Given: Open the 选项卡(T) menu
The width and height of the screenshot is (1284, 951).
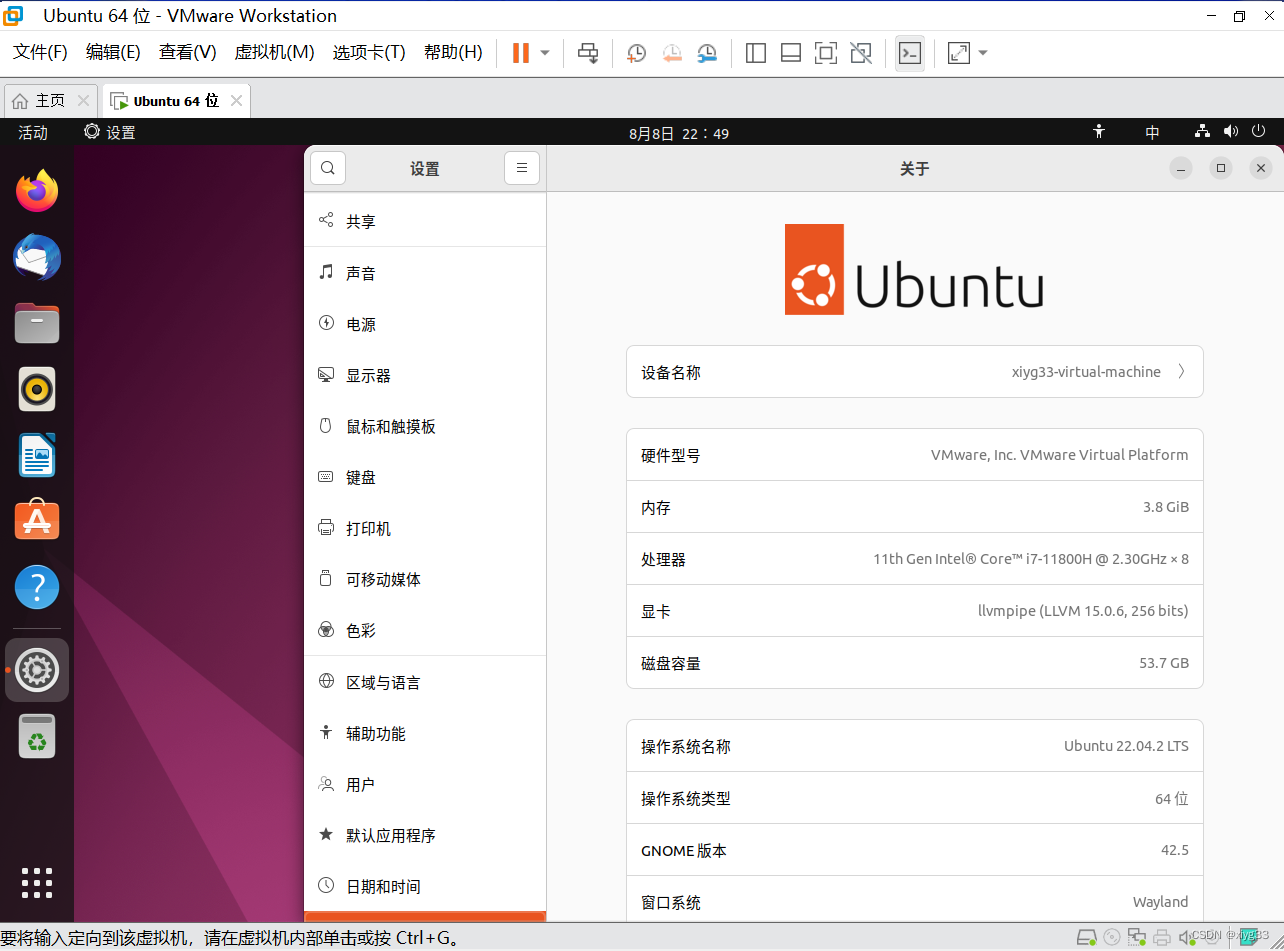Looking at the screenshot, I should (x=369, y=52).
